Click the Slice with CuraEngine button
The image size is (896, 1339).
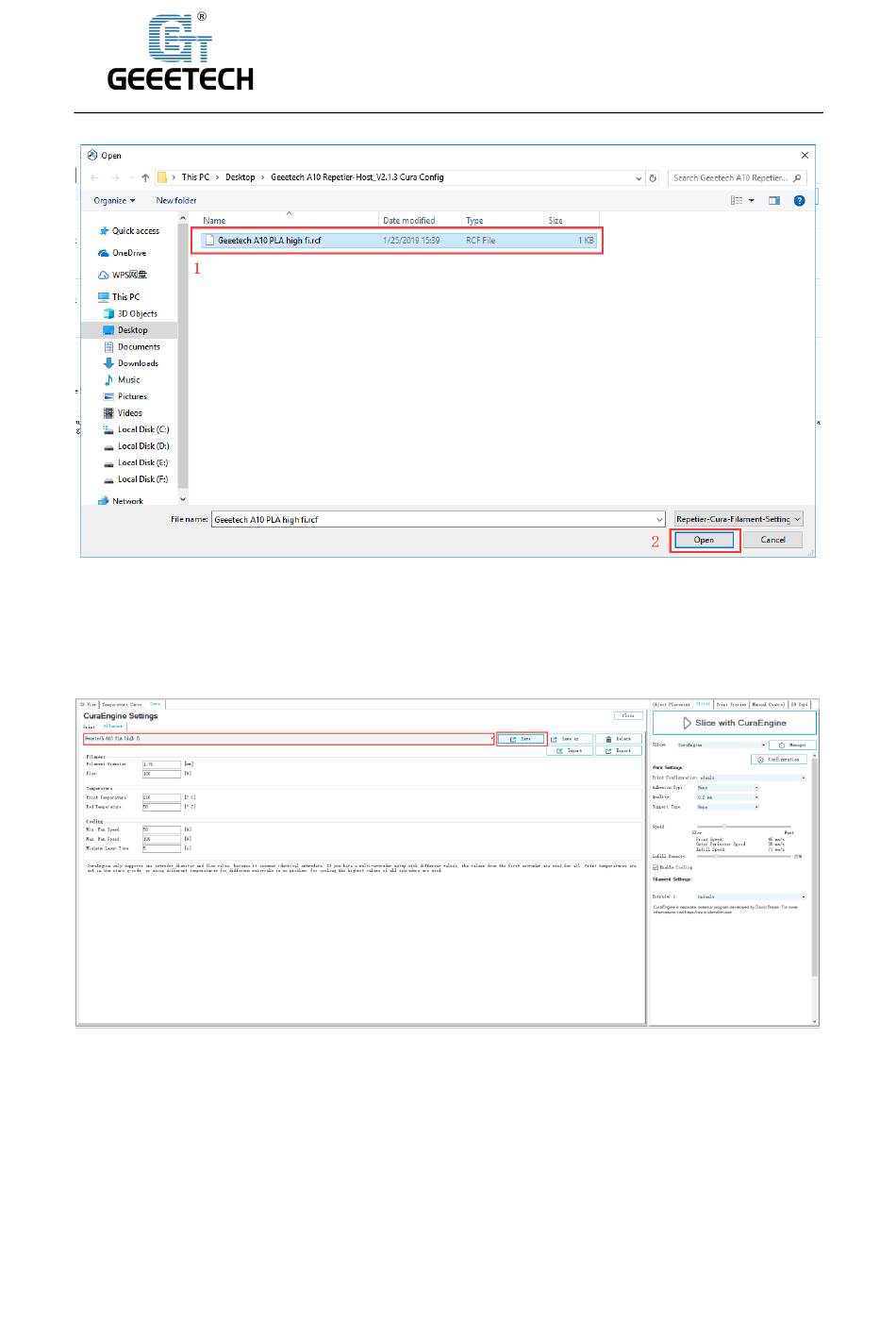tap(735, 723)
